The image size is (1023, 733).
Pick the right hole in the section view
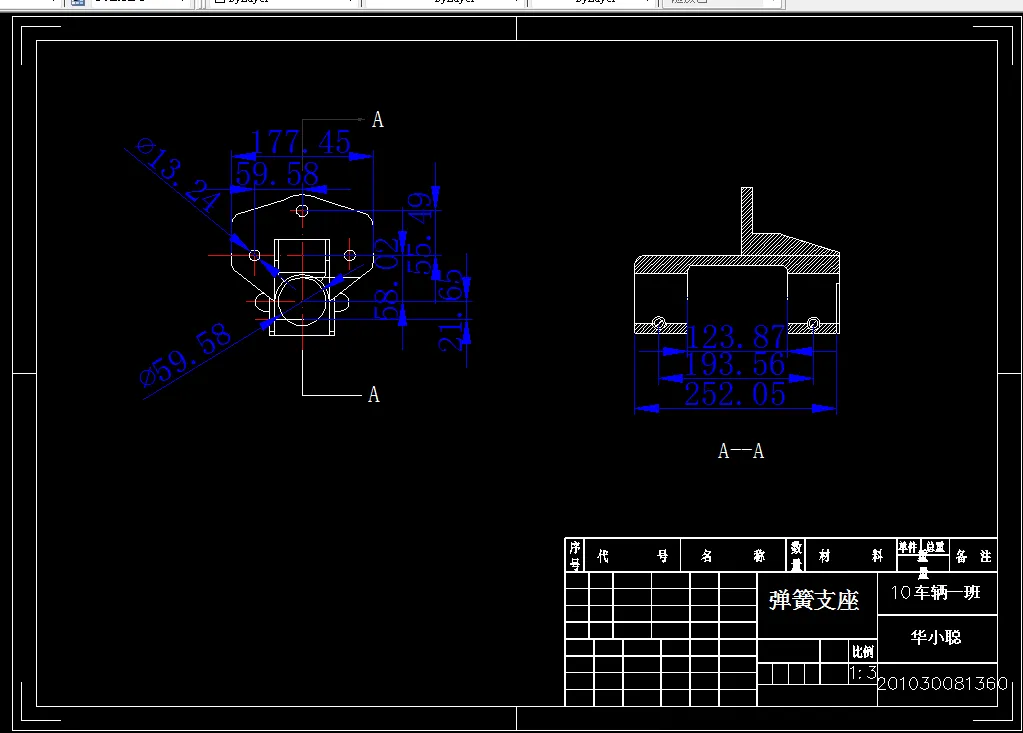coord(813,323)
